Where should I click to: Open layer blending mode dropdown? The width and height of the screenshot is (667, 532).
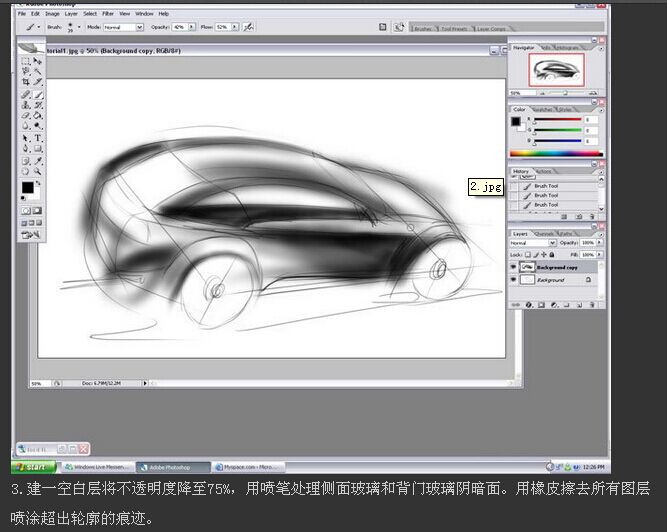pos(552,243)
